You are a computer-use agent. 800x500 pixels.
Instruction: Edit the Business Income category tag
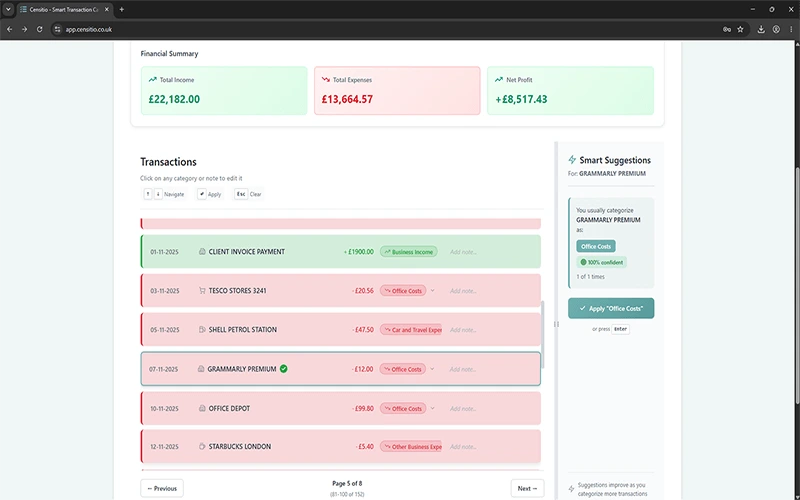click(x=409, y=252)
